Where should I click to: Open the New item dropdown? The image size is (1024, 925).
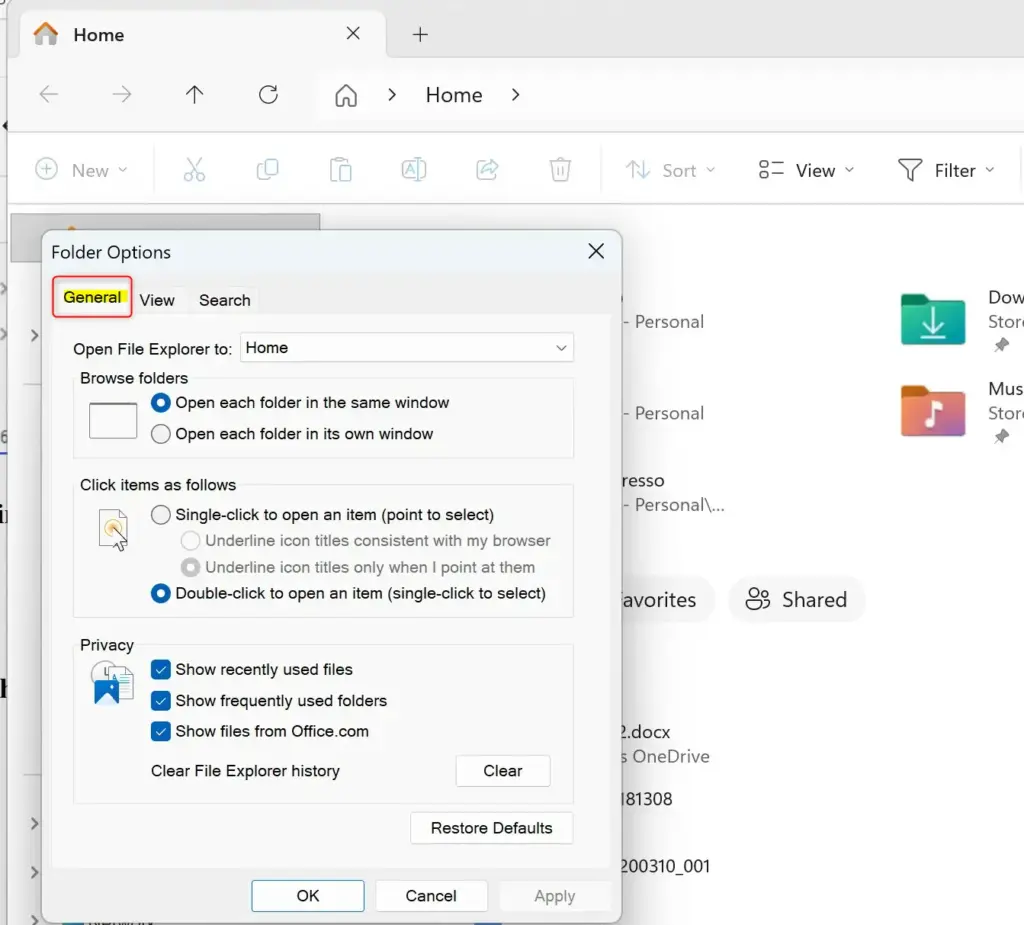[x=82, y=170]
